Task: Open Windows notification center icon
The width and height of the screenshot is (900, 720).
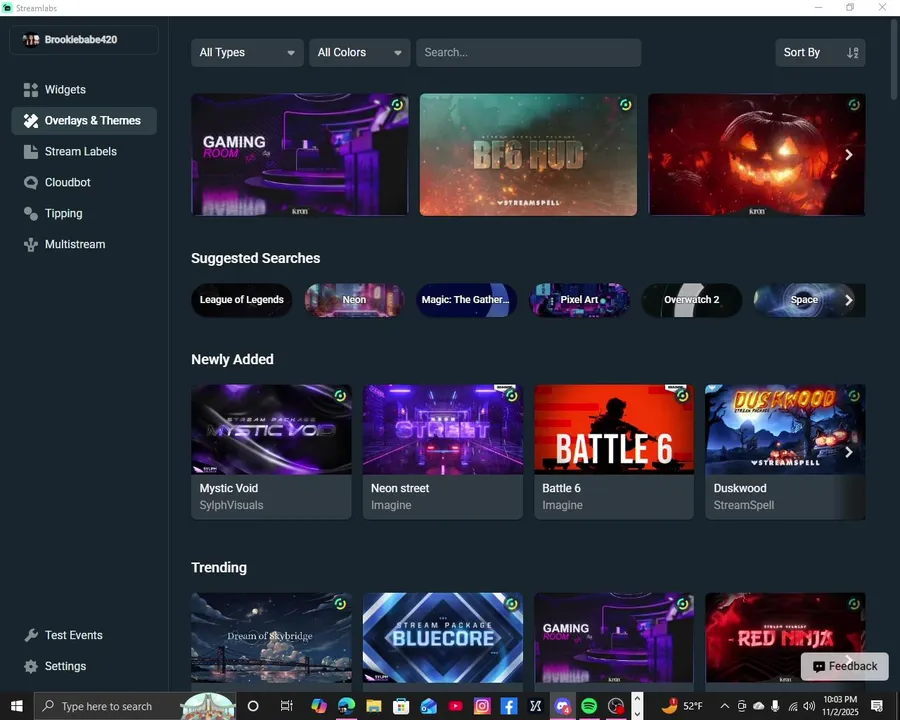Action: tap(876, 706)
